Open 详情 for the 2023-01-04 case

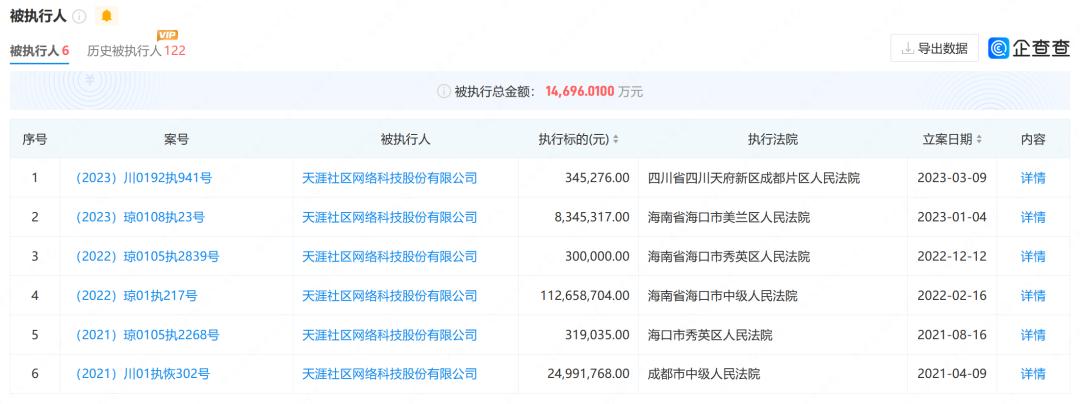point(1033,217)
